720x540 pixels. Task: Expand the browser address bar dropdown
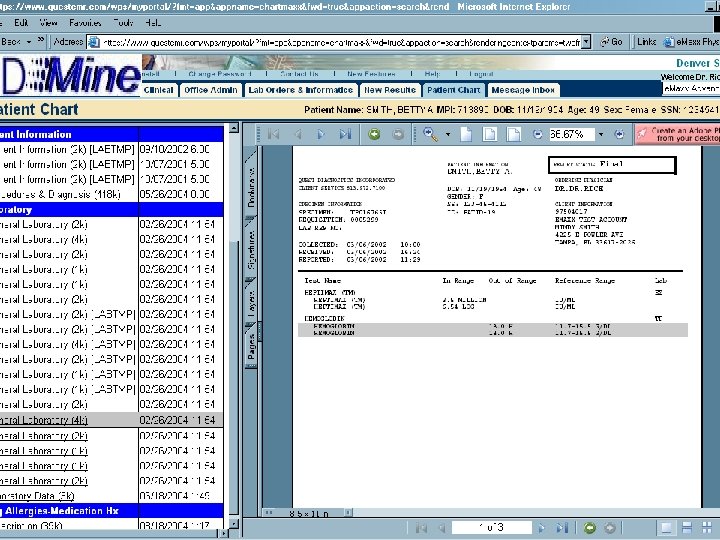(x=586, y=42)
